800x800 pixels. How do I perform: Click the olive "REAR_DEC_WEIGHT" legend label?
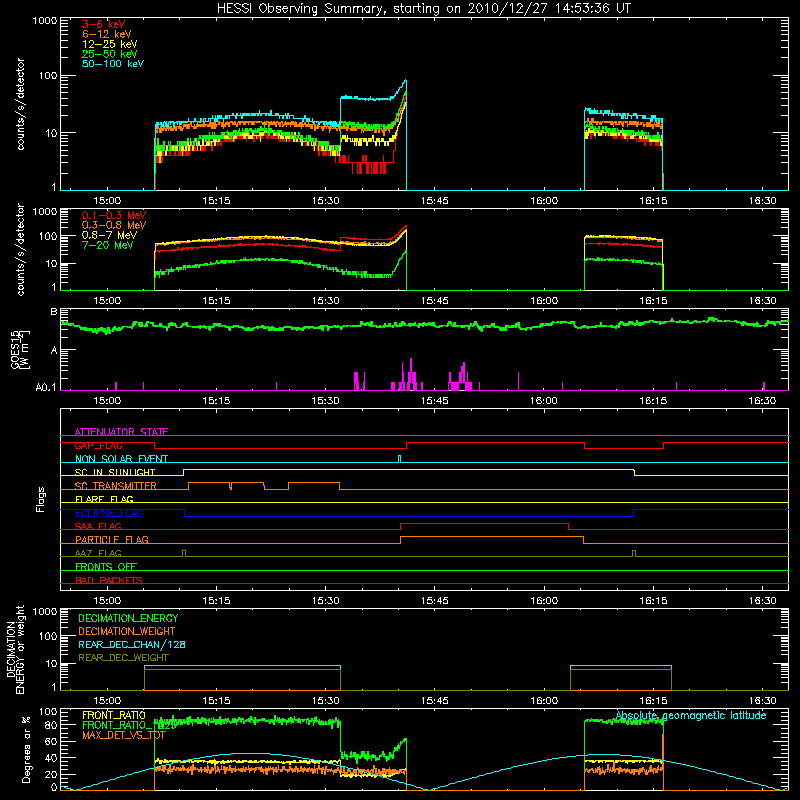click(123, 658)
